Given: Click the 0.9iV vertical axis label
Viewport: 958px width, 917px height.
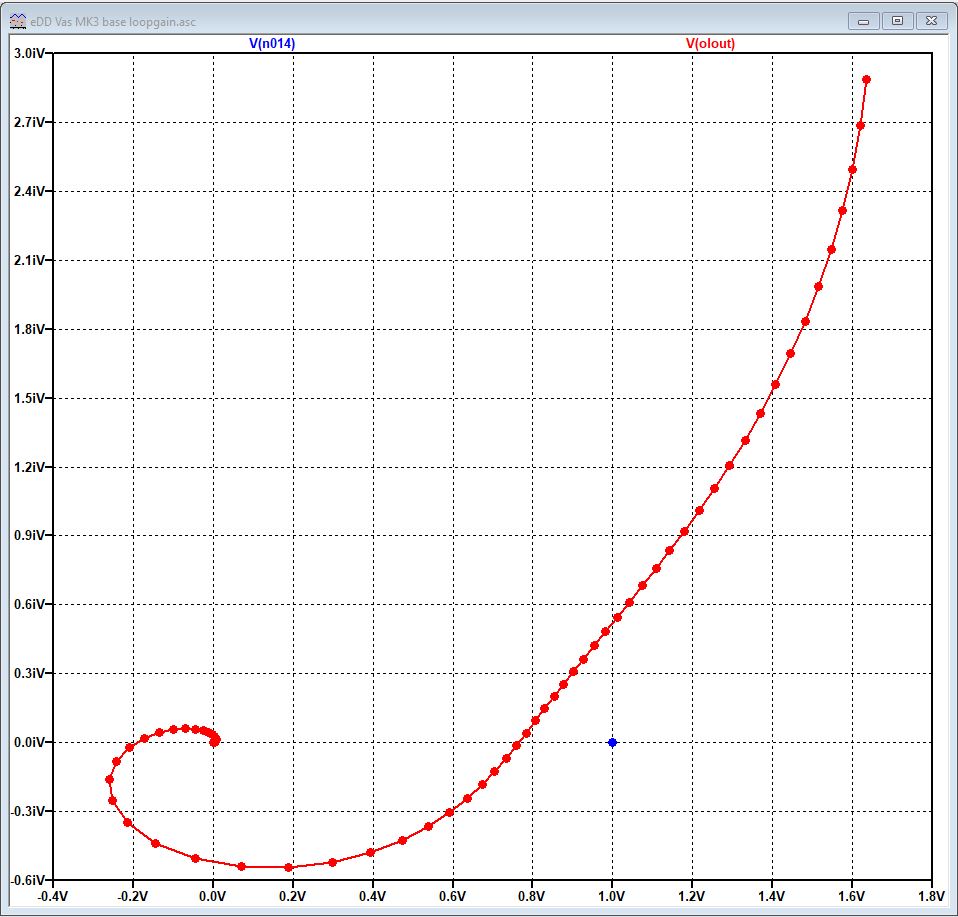Looking at the screenshot, I should pos(29,535).
